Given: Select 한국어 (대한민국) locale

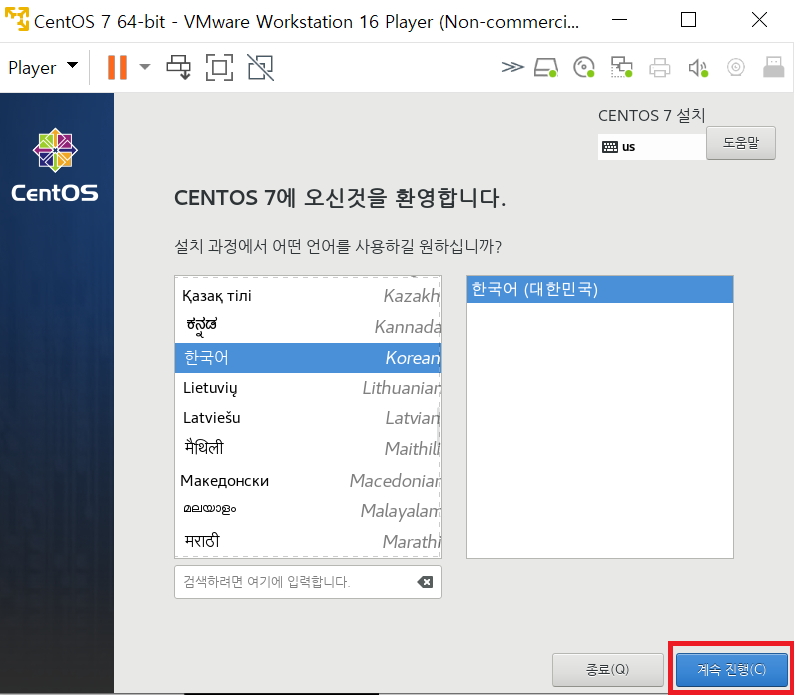Looking at the screenshot, I should pyautogui.click(x=600, y=289).
